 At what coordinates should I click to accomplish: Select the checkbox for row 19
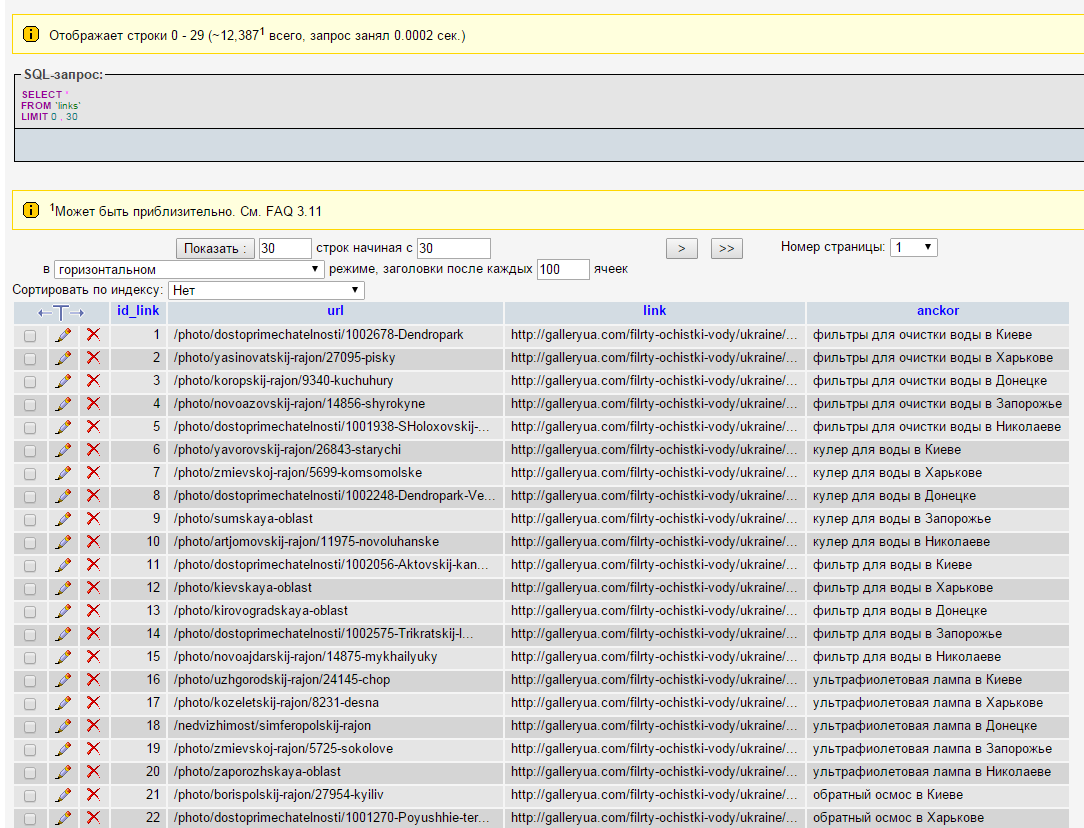click(x=30, y=750)
